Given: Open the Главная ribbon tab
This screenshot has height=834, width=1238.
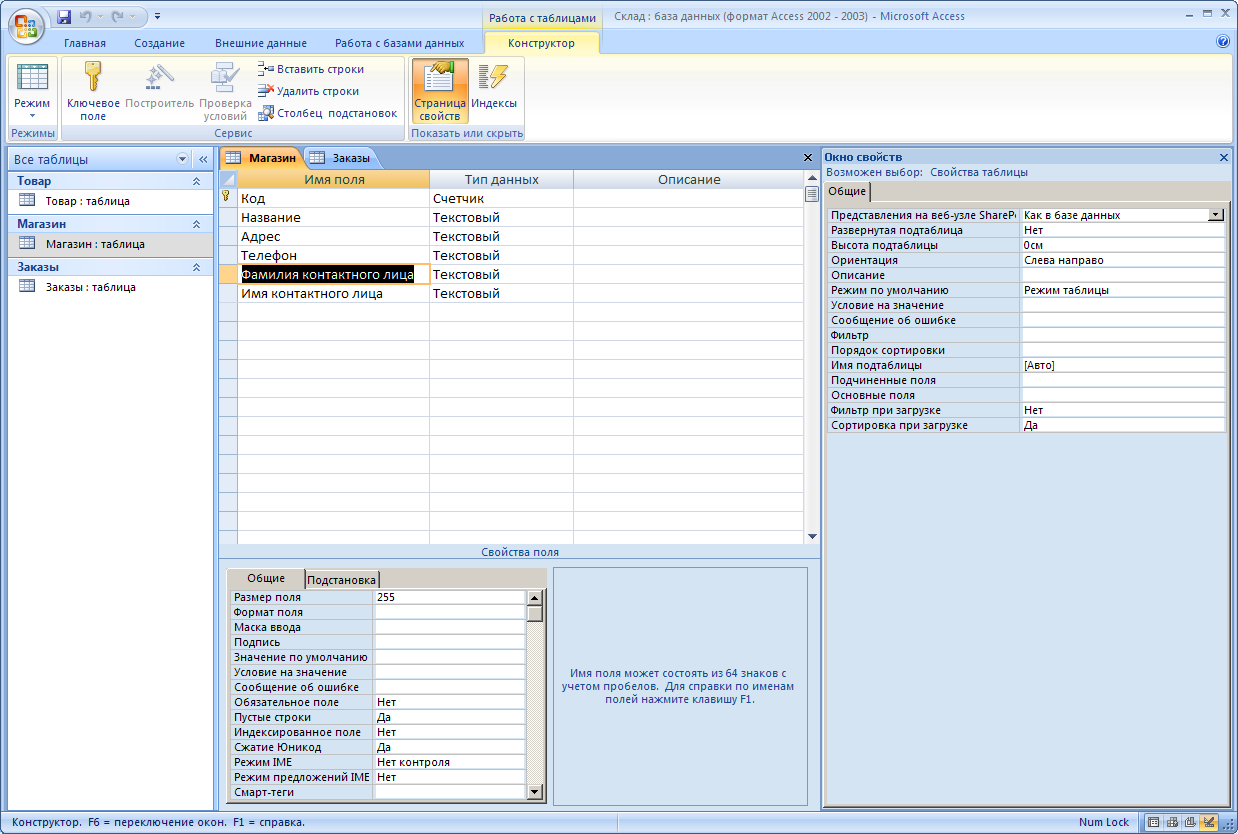Looking at the screenshot, I should 85,43.
